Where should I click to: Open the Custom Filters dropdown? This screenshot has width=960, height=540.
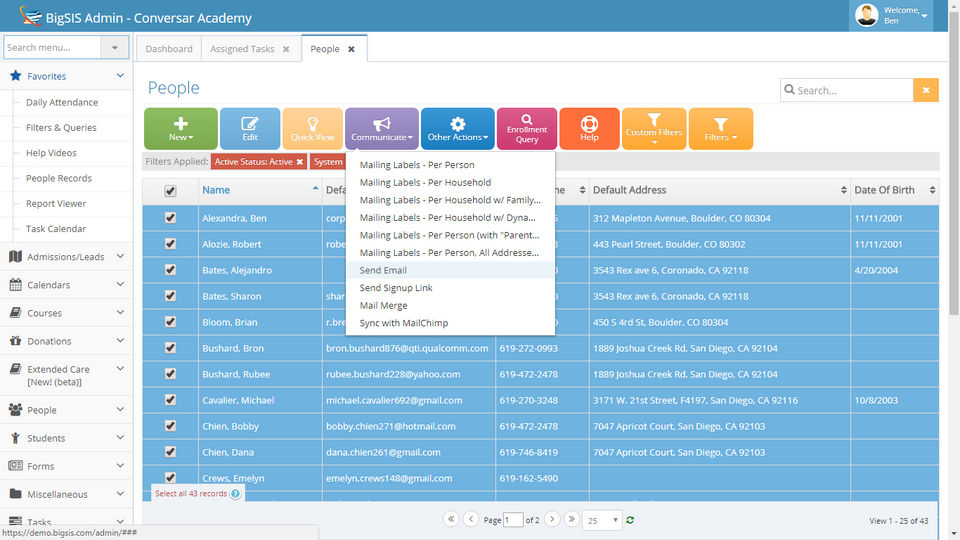pyautogui.click(x=654, y=129)
